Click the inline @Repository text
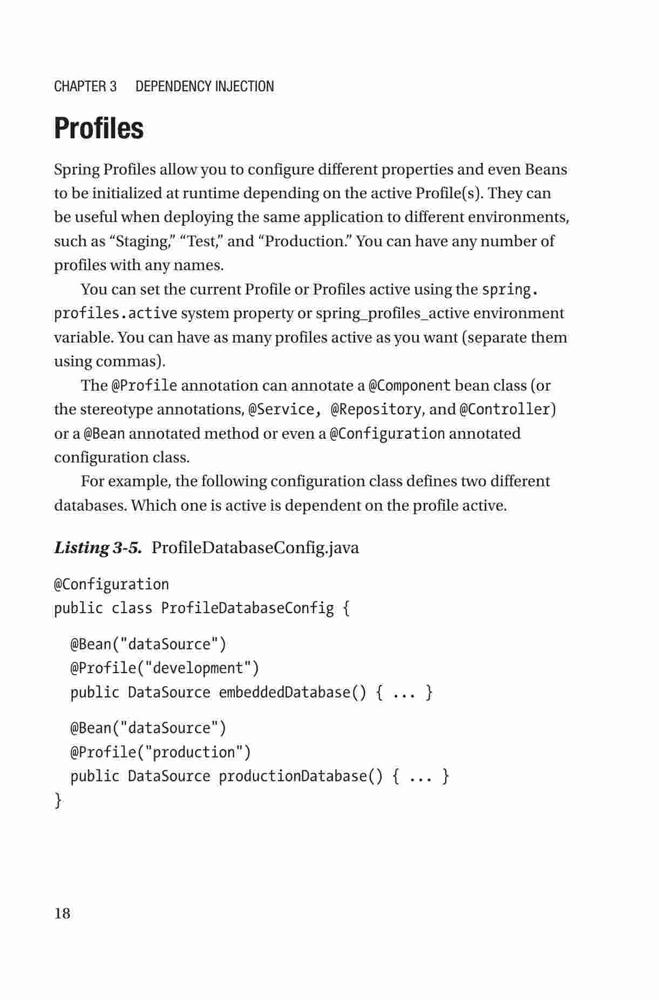The image size is (659, 1000). pos(376,409)
